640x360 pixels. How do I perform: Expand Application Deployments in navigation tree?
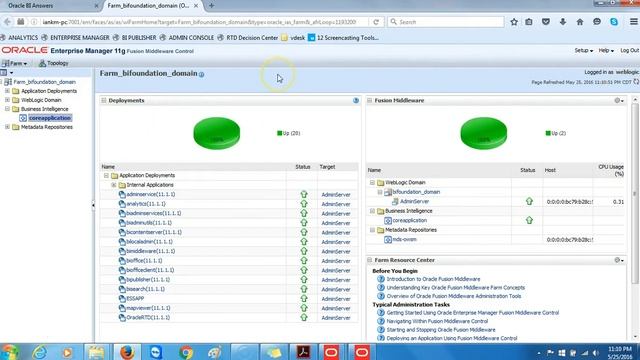pos(7,91)
